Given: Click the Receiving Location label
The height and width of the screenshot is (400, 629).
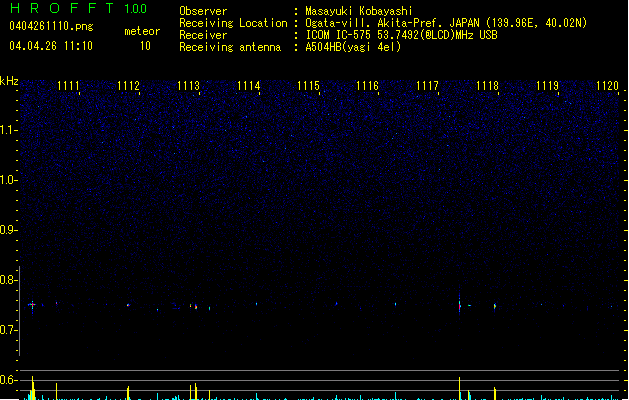Looking at the screenshot, I should coord(233,23).
